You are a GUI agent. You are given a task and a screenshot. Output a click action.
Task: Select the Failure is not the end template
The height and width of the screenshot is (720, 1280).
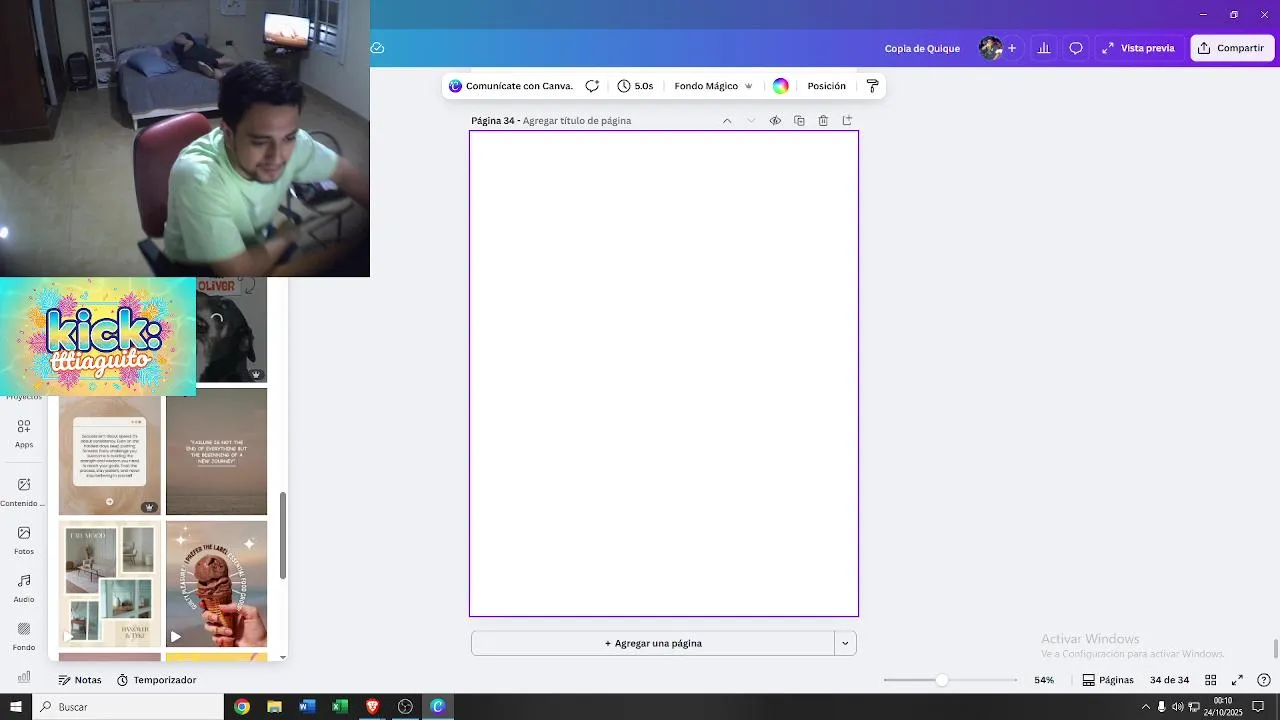pos(216,452)
